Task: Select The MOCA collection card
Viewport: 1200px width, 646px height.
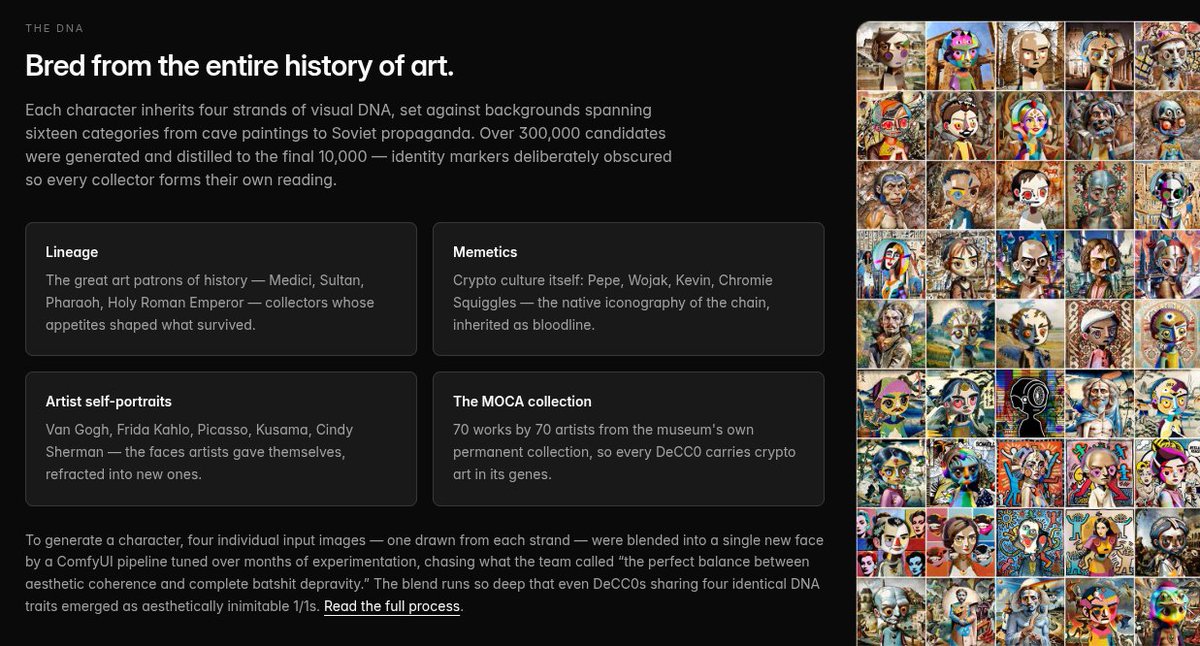Action: click(628, 439)
